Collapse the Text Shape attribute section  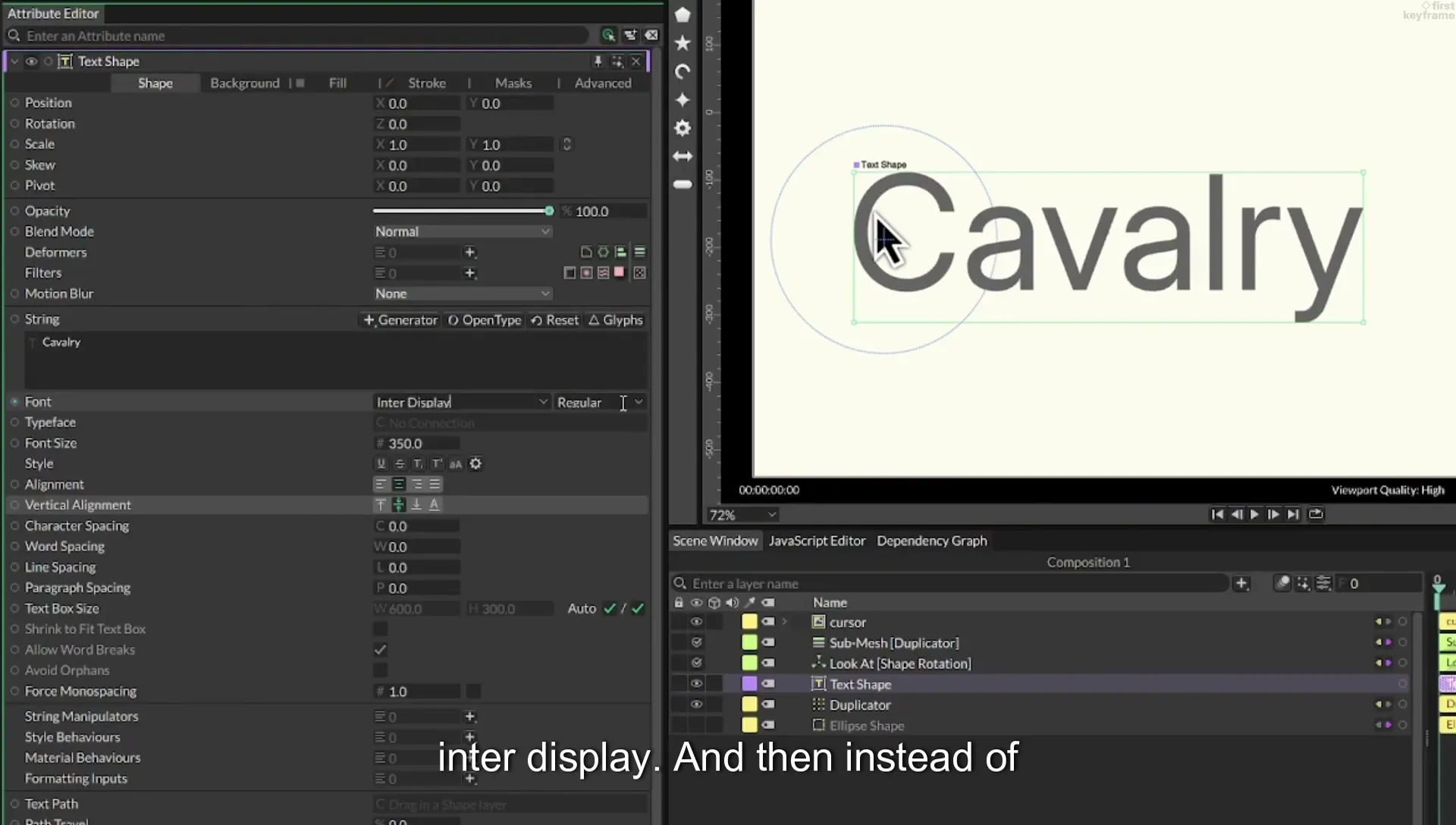click(x=14, y=61)
